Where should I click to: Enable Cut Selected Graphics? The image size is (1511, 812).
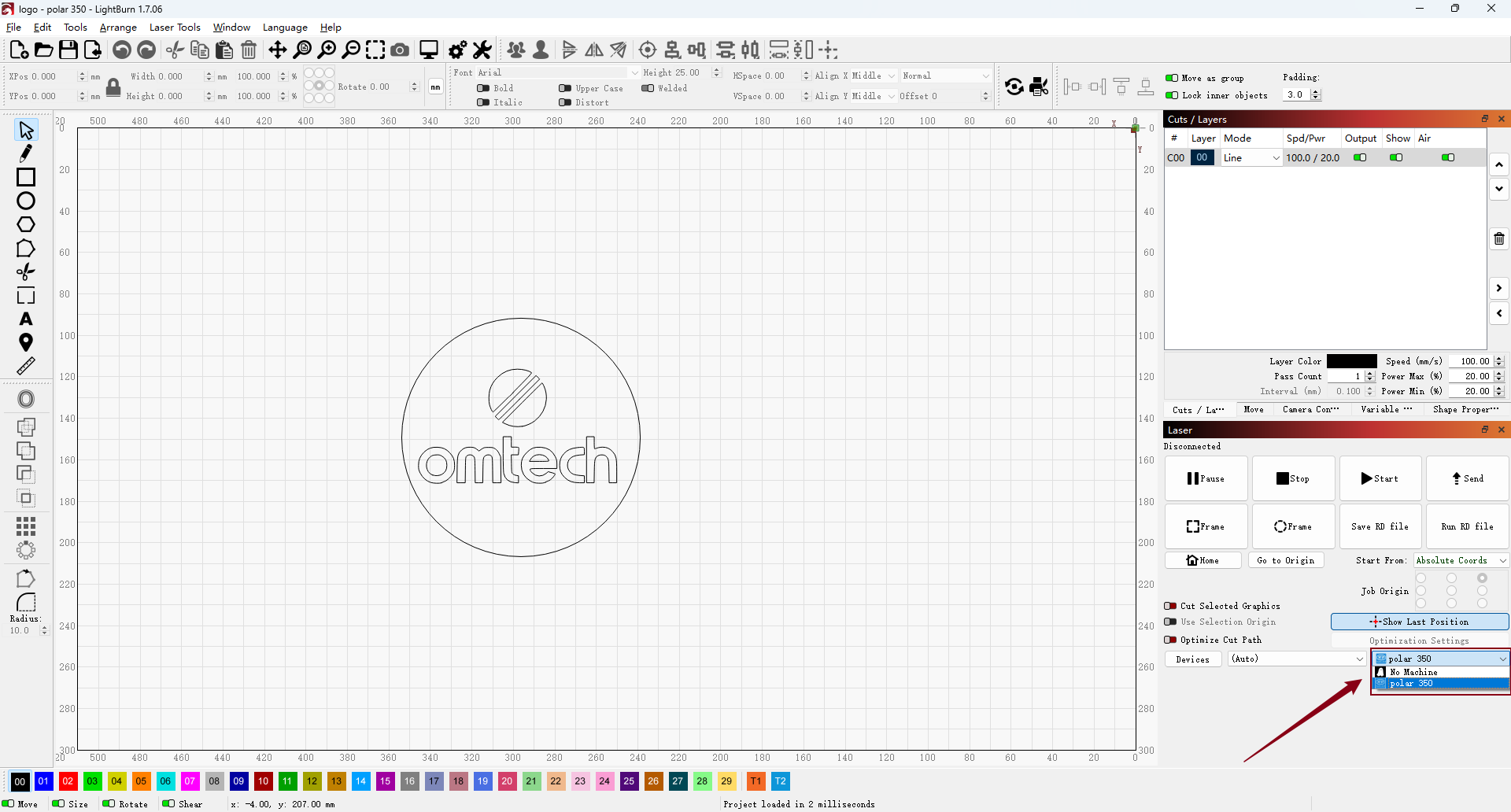(1170, 606)
